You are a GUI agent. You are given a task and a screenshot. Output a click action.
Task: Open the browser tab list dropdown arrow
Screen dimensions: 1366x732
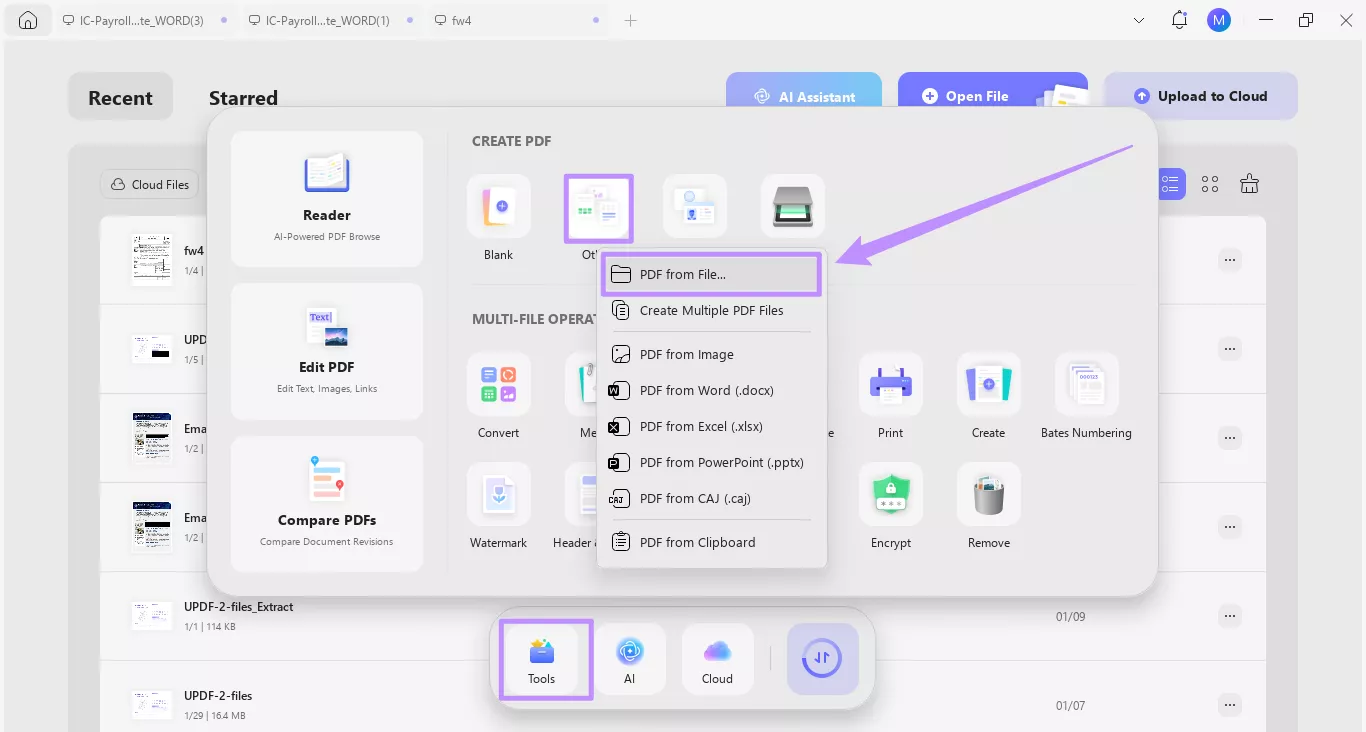1138,20
